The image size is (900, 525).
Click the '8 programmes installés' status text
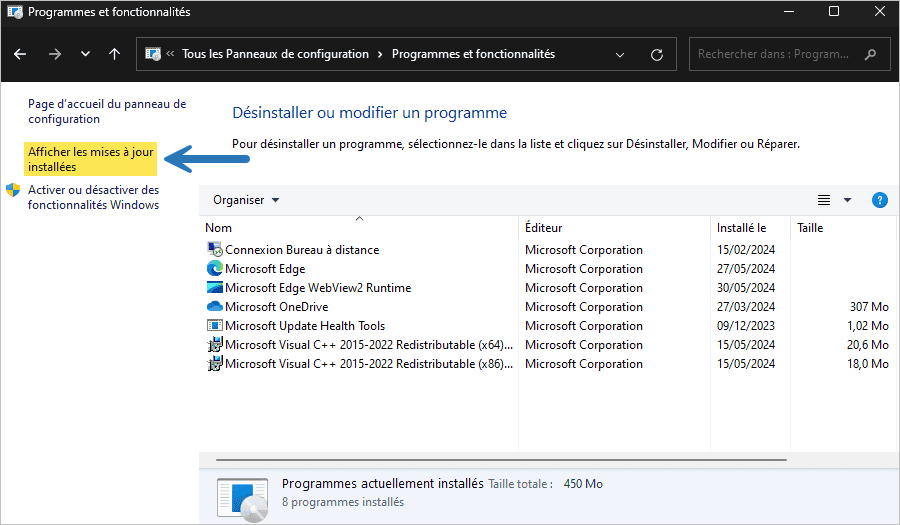[x=343, y=501]
